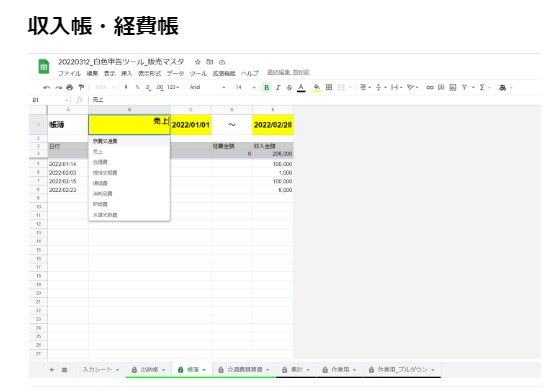This screenshot has width=549, height=391.
Task: Open vertical align options
Action: [380, 88]
